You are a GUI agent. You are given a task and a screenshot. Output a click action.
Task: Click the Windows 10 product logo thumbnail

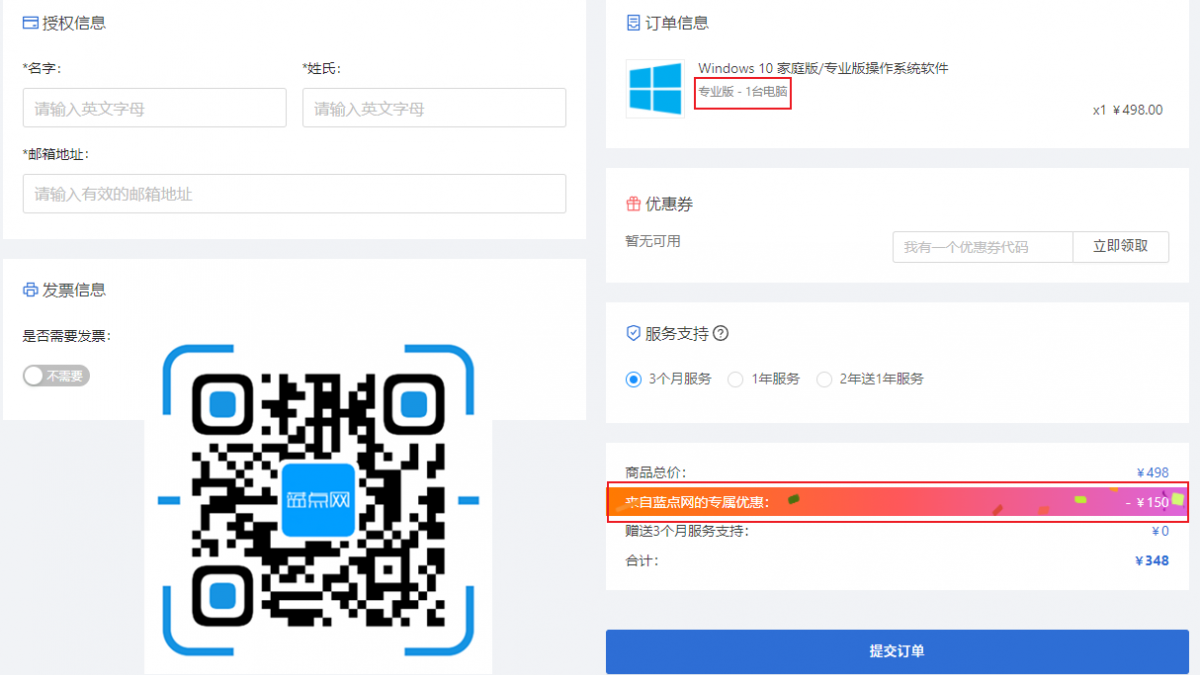[x=655, y=88]
